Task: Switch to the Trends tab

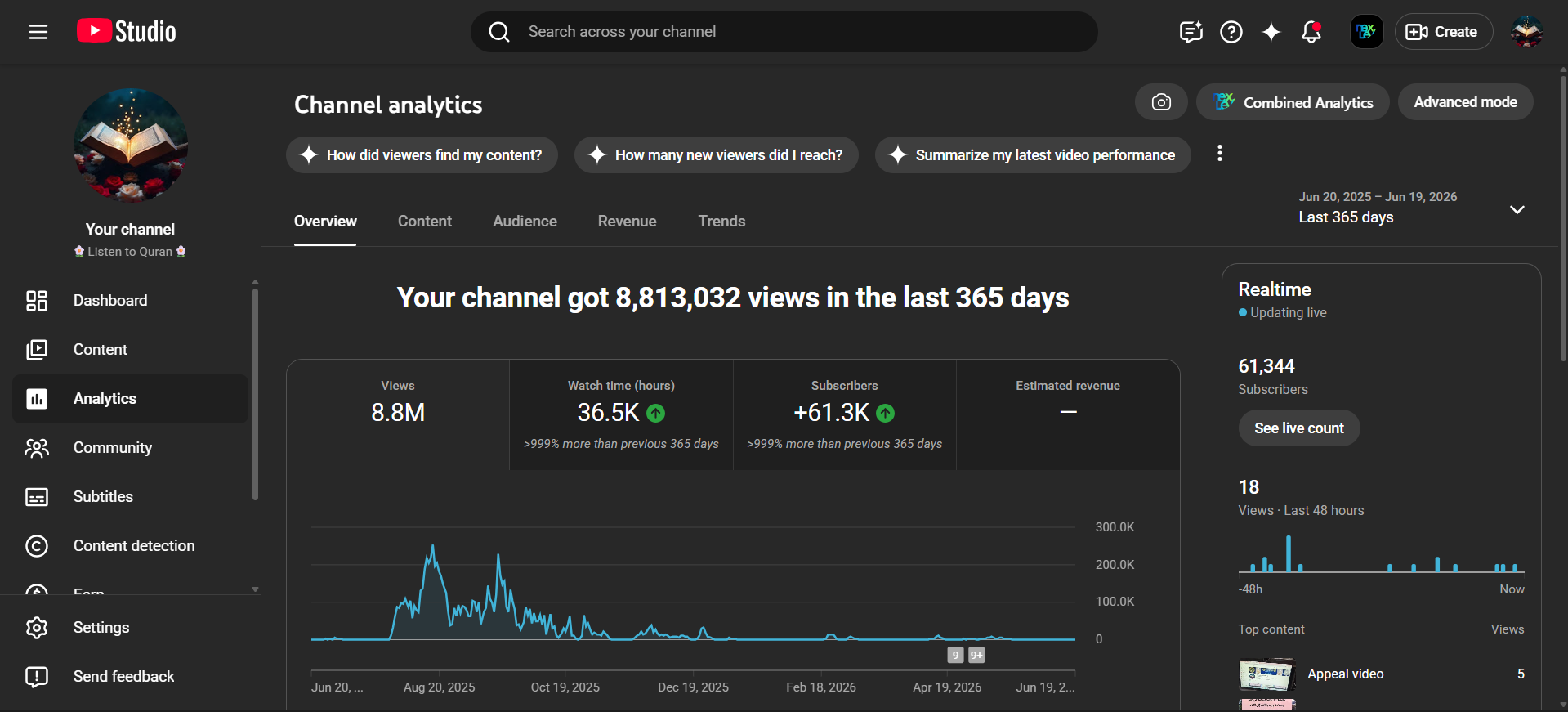Action: [721, 222]
